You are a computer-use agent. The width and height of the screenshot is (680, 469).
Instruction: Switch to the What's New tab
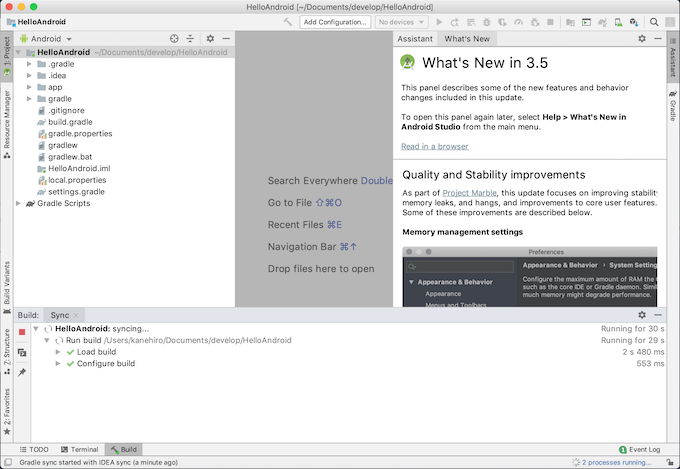click(x=467, y=39)
